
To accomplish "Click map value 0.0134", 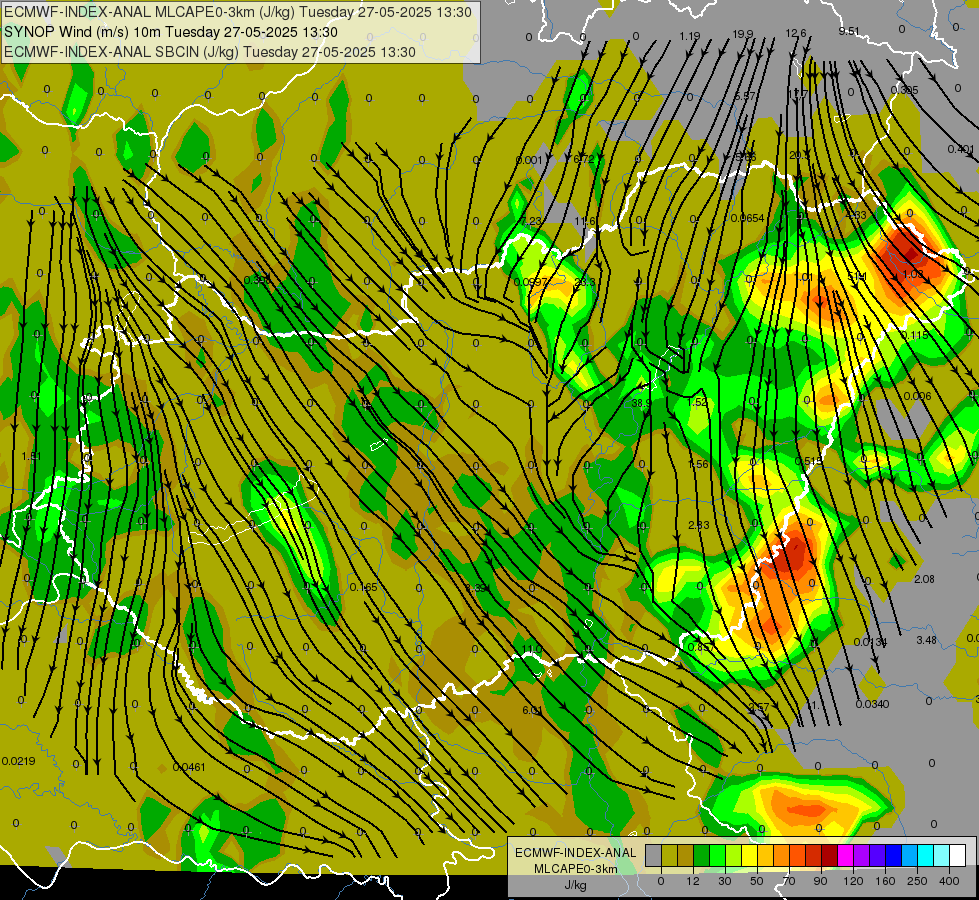I will coord(870,642).
